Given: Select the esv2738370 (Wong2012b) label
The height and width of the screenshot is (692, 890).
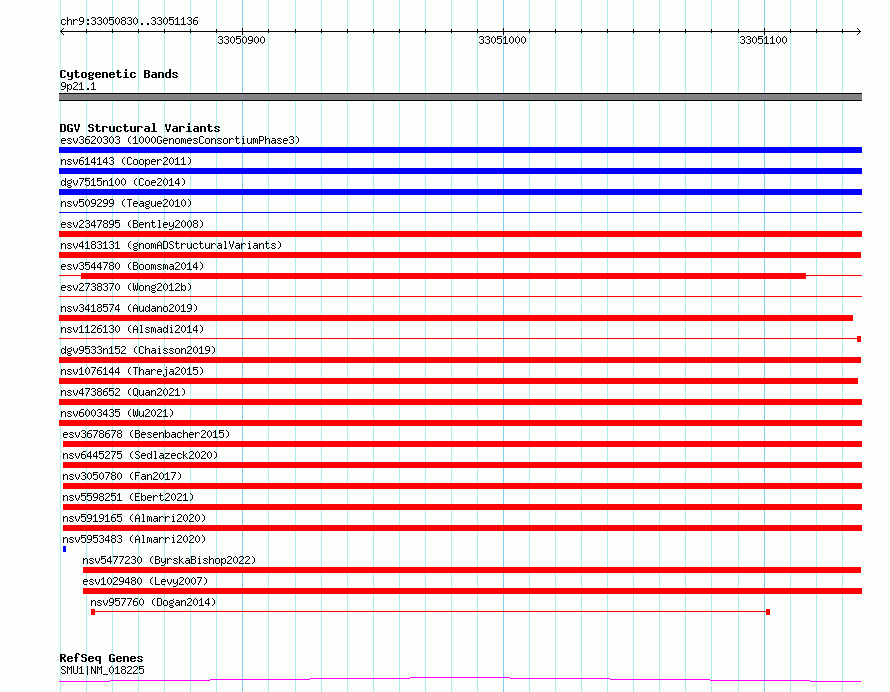Looking at the screenshot, I should (126, 287).
